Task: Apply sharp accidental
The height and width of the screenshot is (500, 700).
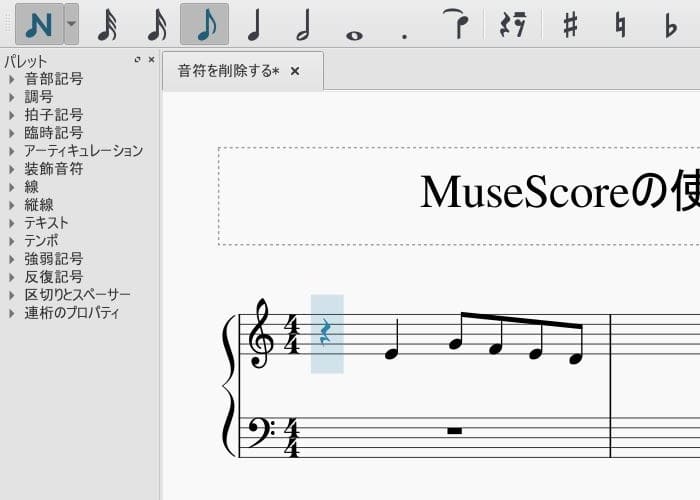Action: 570,24
